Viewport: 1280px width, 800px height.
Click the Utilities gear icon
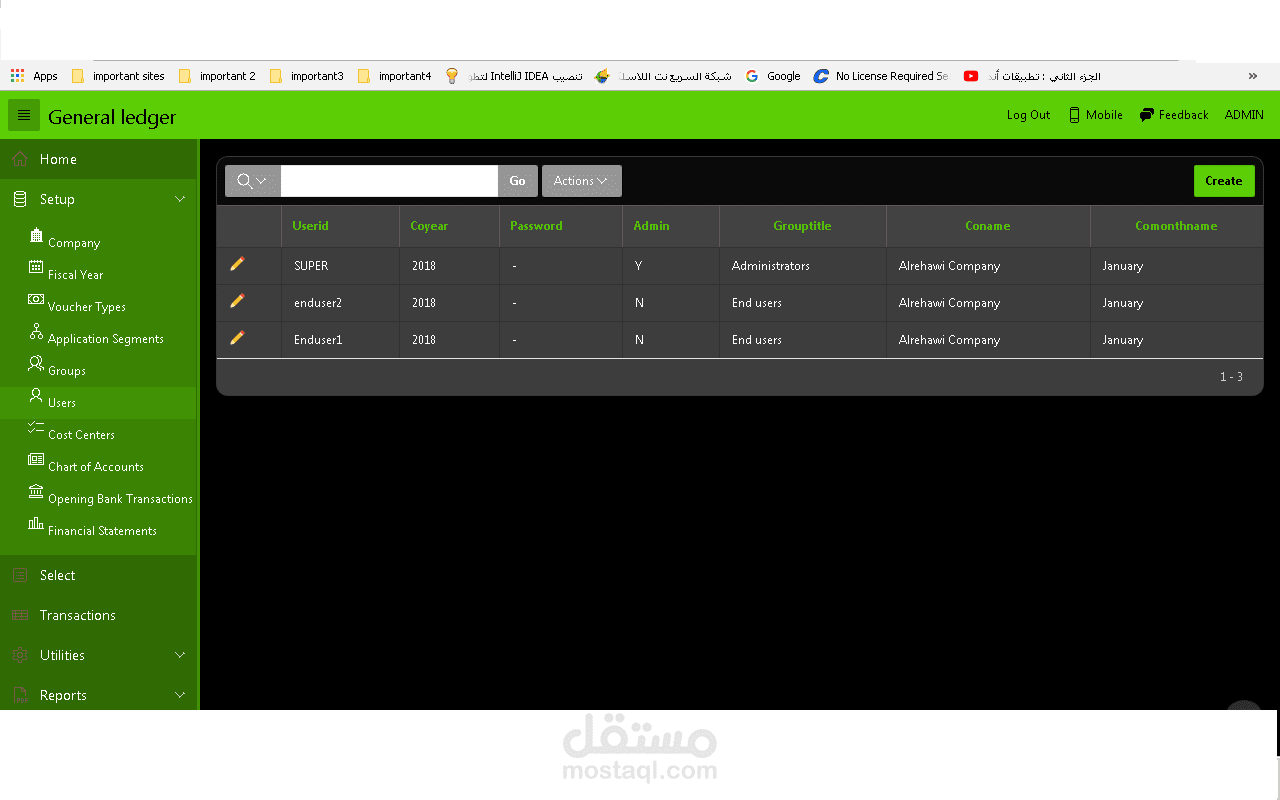pos(20,655)
